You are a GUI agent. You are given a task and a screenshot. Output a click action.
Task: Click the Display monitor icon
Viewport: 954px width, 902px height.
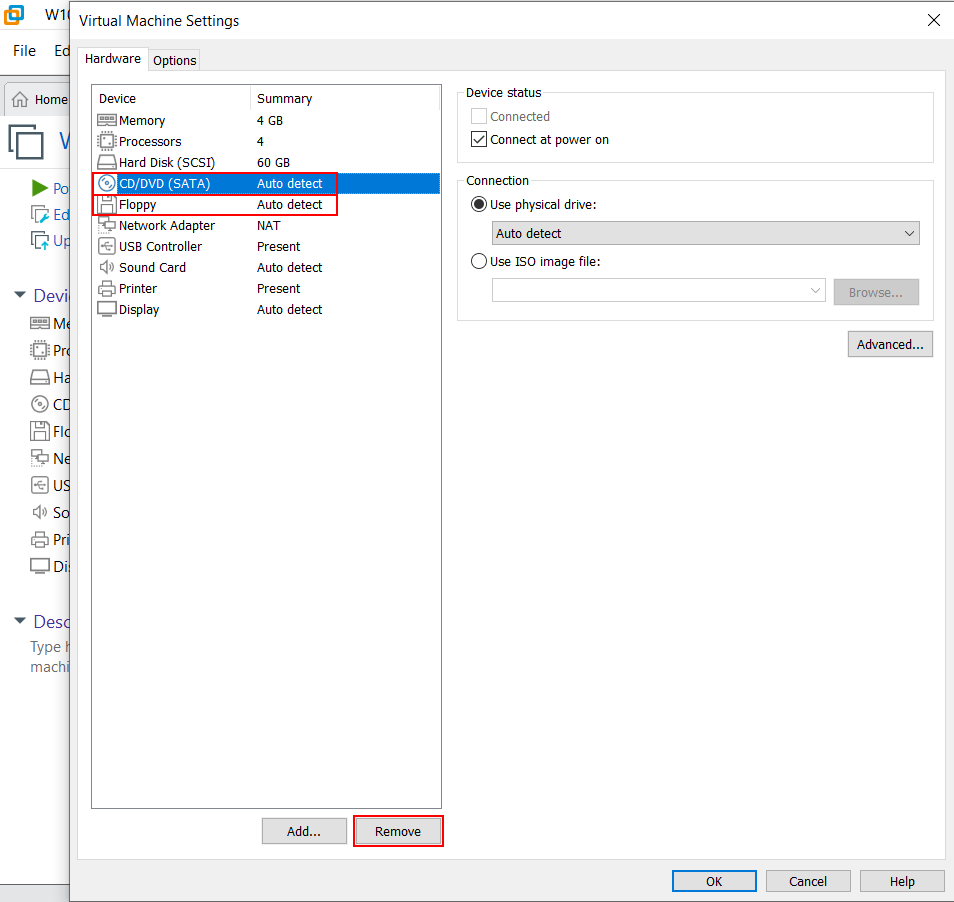(107, 310)
